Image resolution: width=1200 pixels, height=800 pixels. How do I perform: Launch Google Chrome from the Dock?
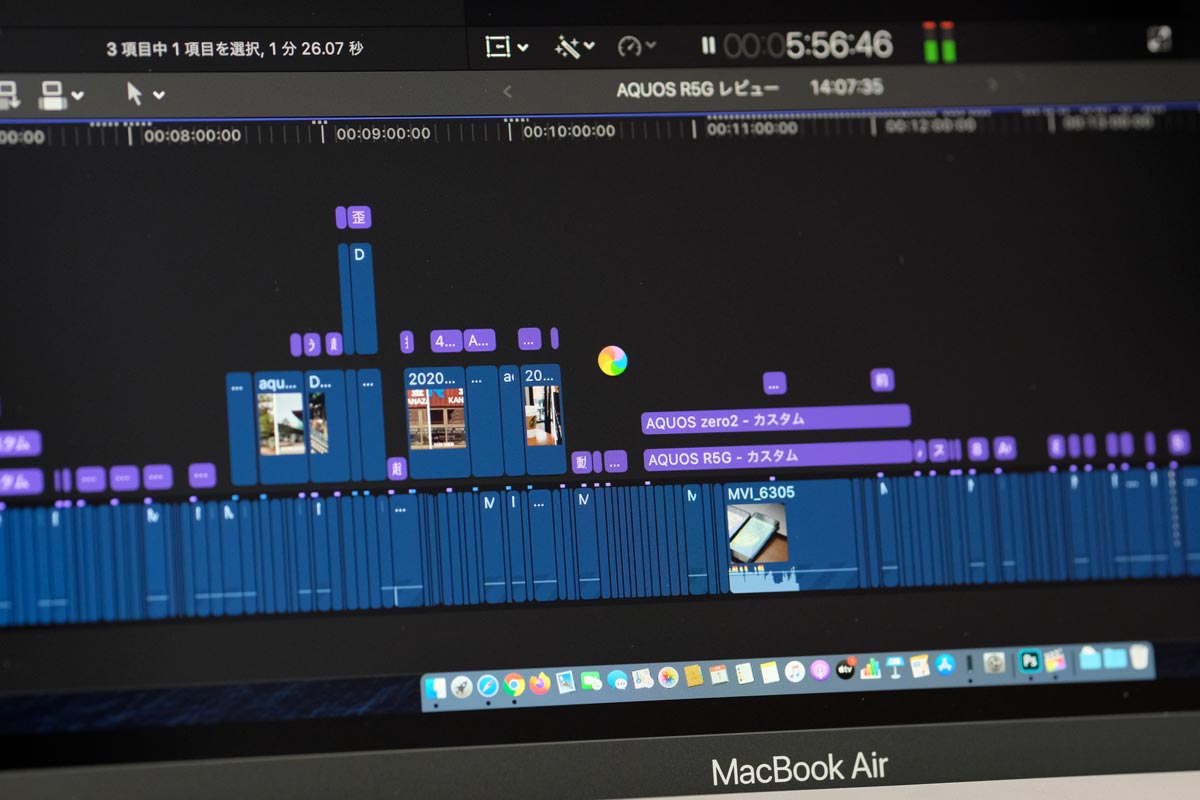[514, 685]
